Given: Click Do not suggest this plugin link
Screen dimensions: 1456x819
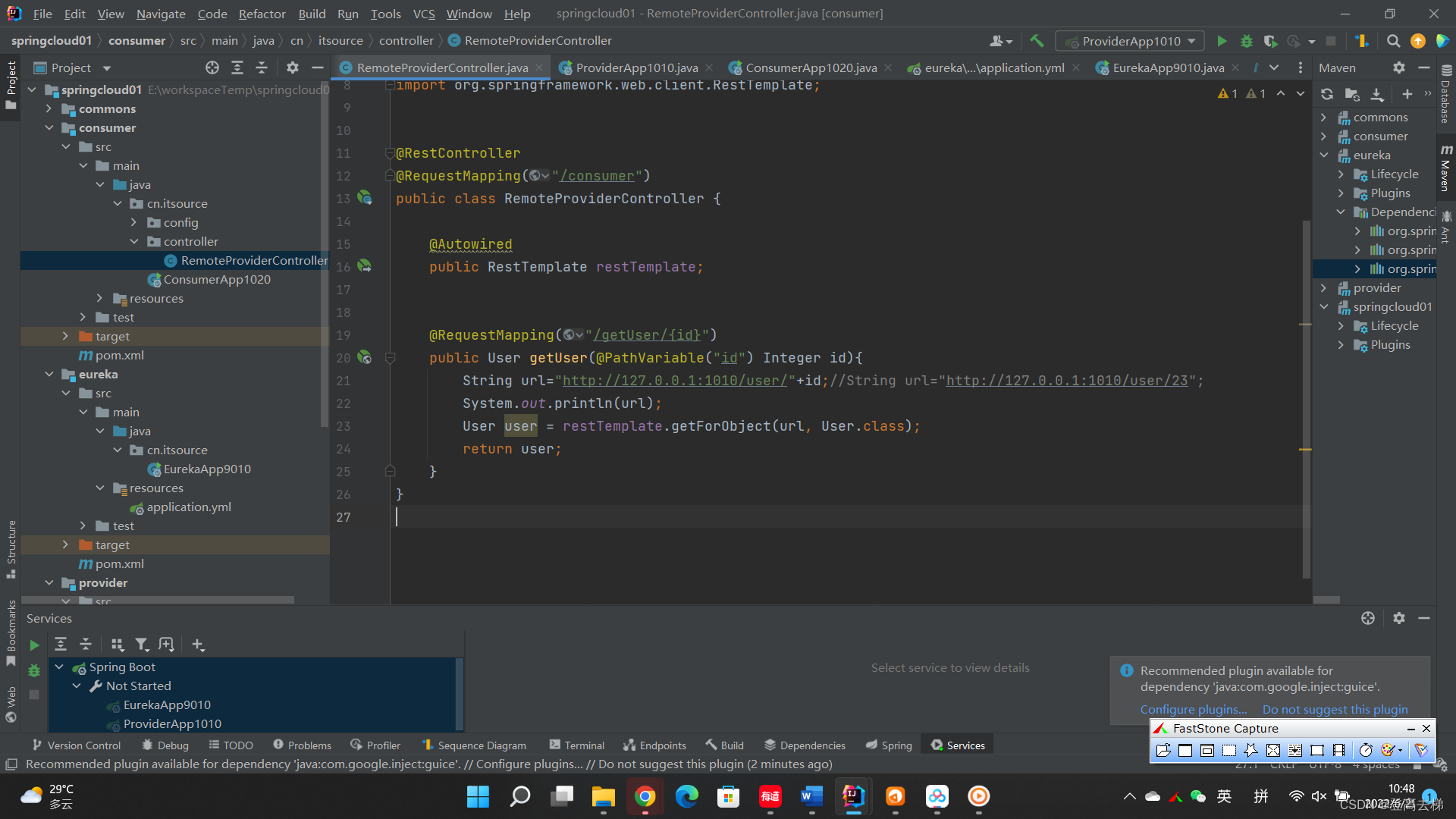Looking at the screenshot, I should 1334,709.
